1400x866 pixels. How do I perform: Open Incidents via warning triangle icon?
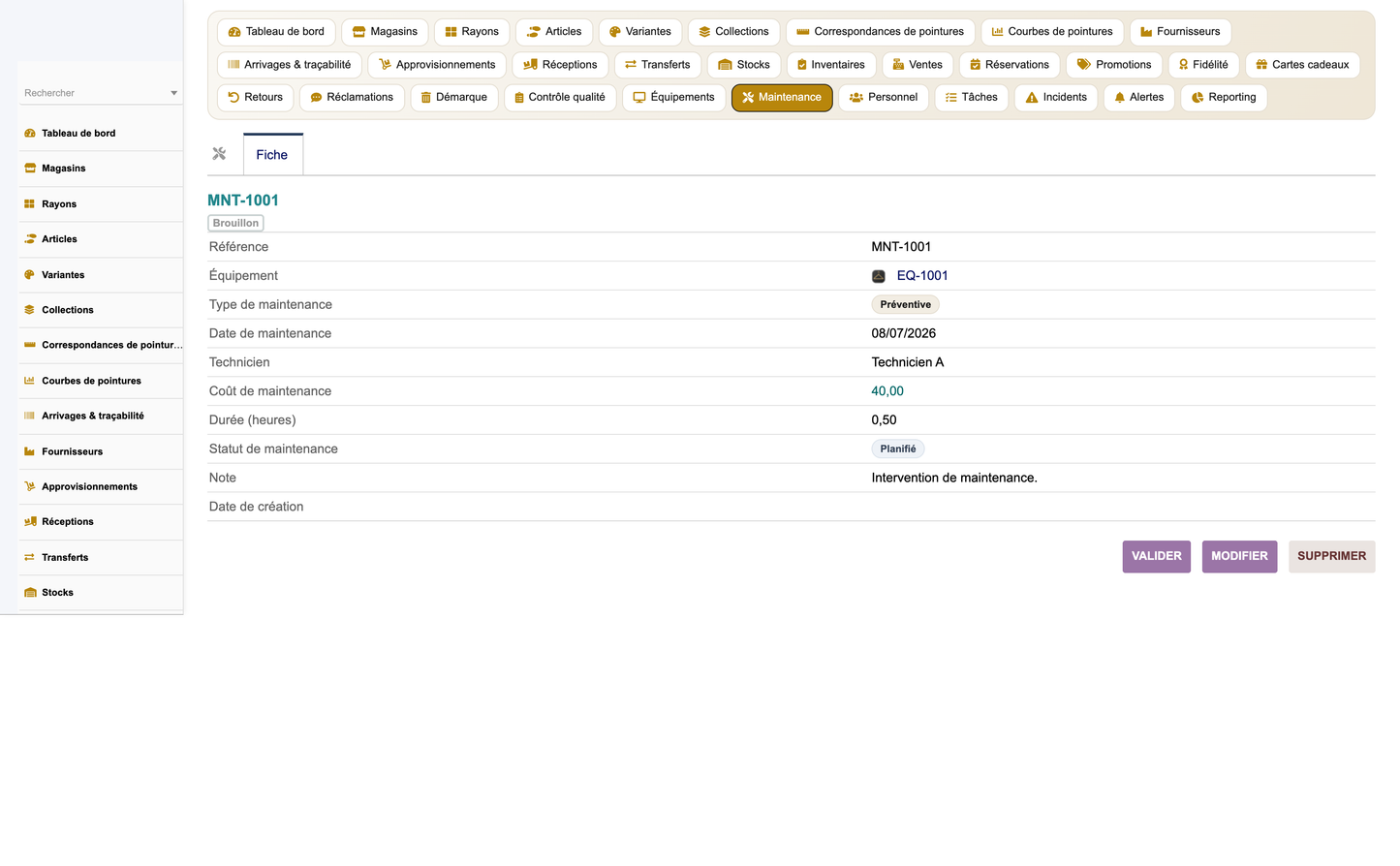[x=1032, y=98]
